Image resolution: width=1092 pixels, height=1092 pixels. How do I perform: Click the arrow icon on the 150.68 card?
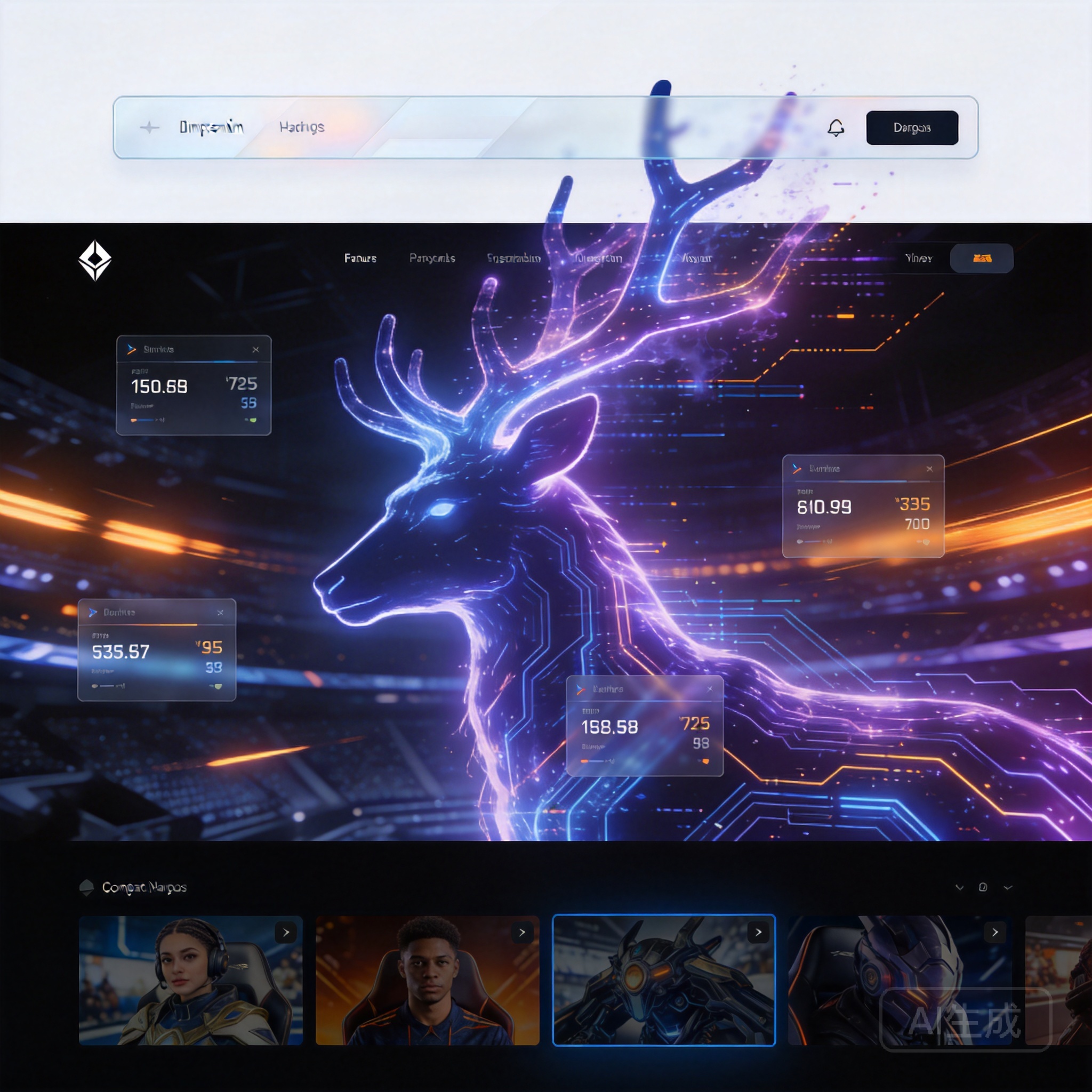point(132,349)
